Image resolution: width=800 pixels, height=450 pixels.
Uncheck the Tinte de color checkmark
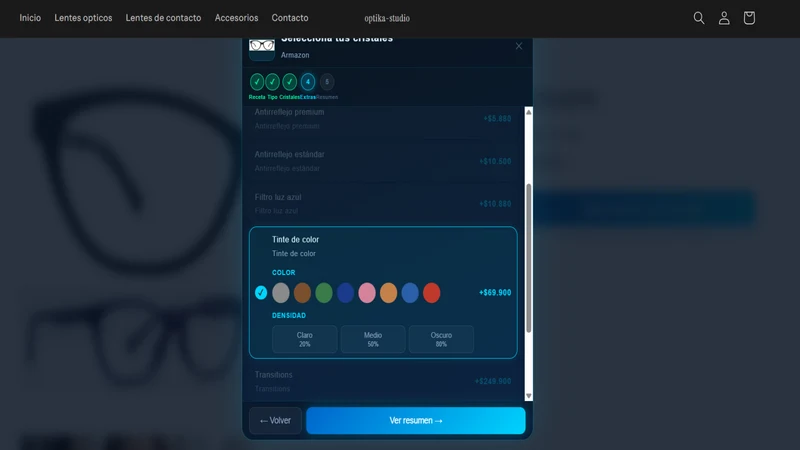point(261,292)
